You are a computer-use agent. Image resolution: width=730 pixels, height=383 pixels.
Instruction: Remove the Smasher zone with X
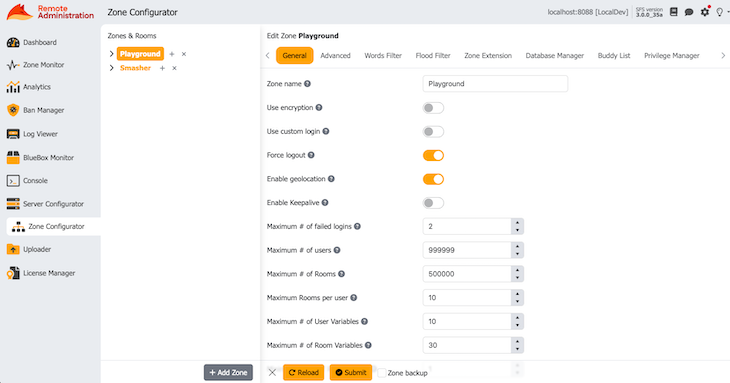tap(175, 68)
